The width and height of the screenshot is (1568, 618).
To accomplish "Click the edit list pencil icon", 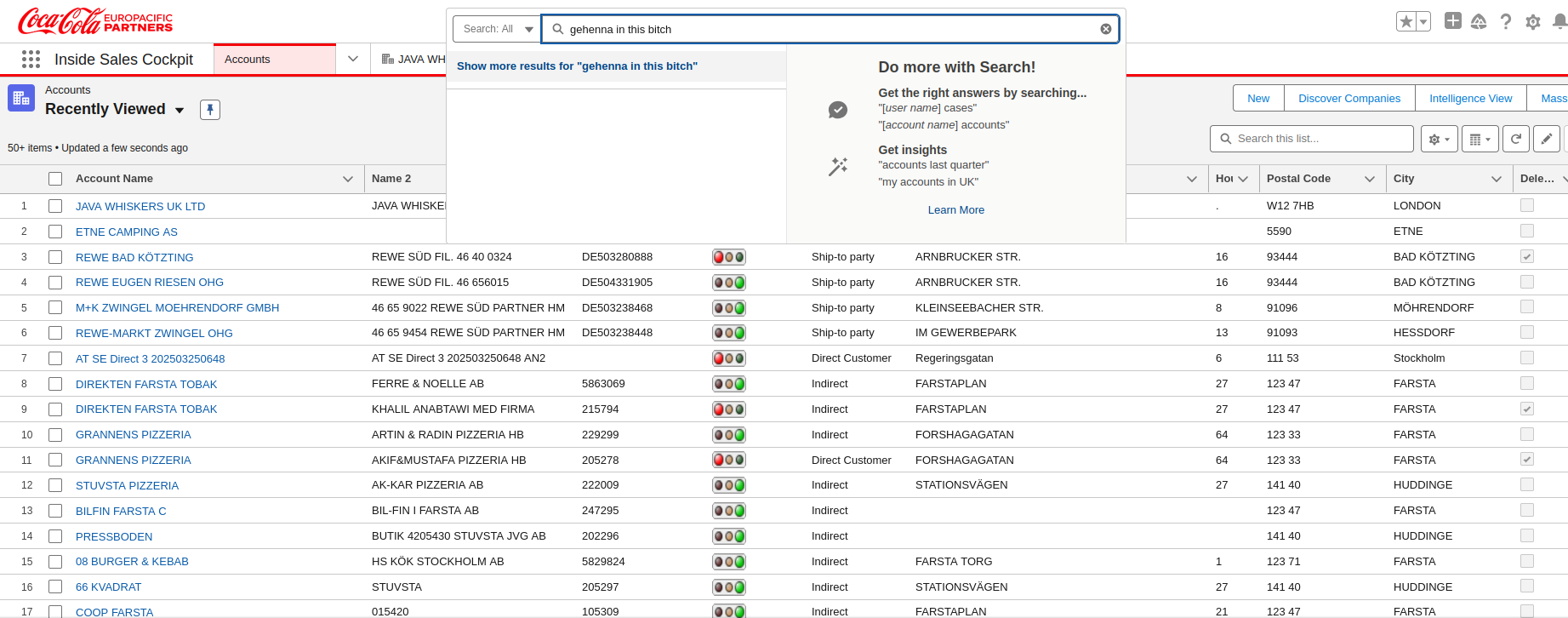I will (1547, 139).
